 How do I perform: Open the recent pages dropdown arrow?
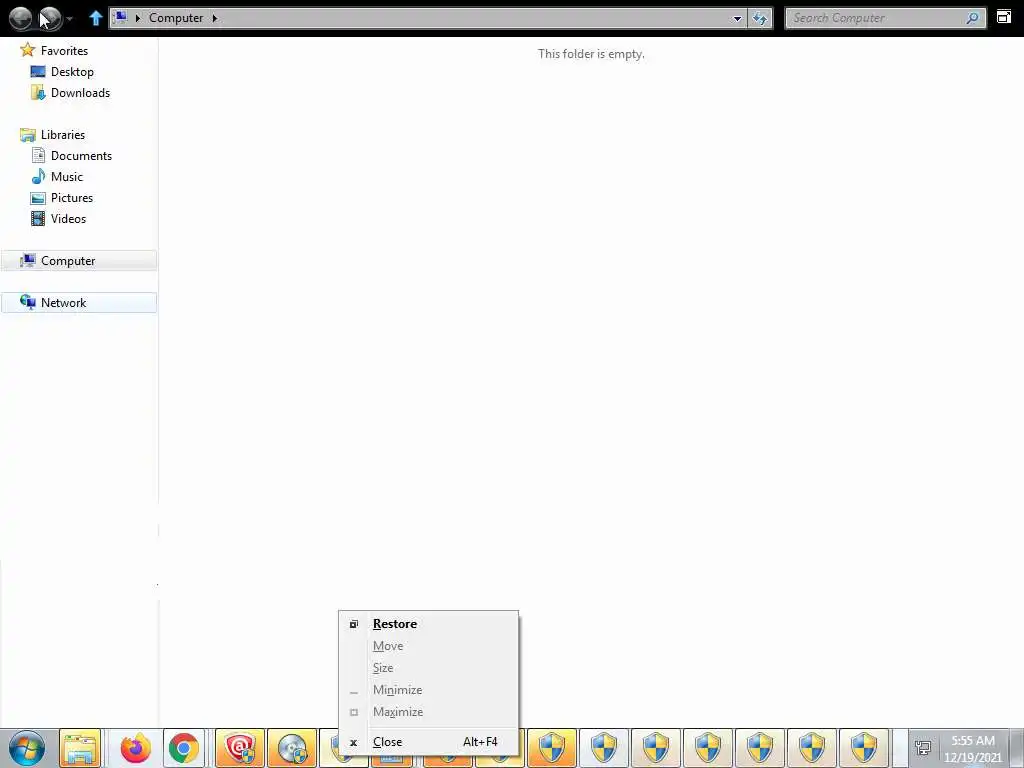(x=70, y=19)
